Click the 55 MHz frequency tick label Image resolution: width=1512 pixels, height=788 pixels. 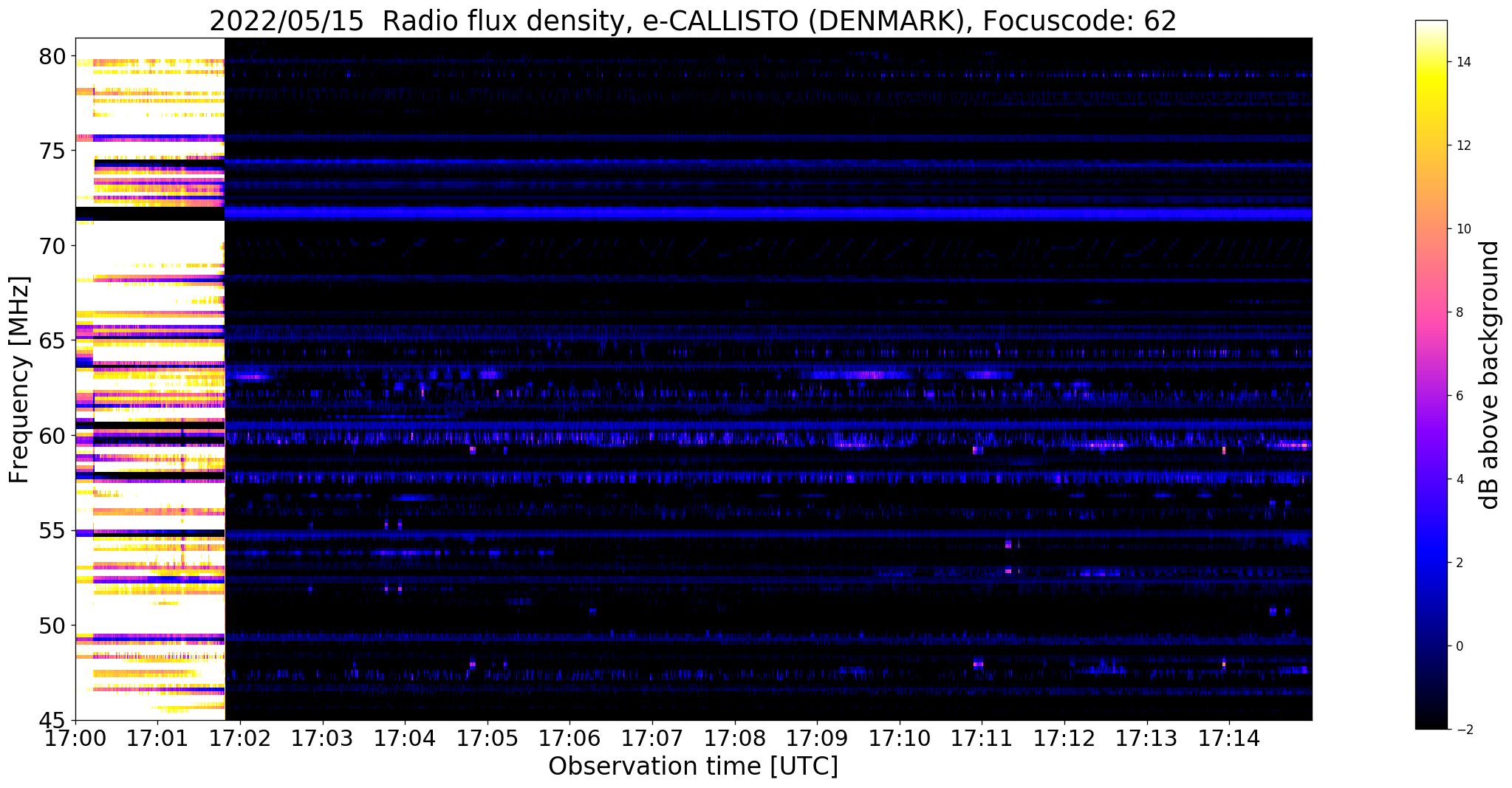pyautogui.click(x=53, y=531)
